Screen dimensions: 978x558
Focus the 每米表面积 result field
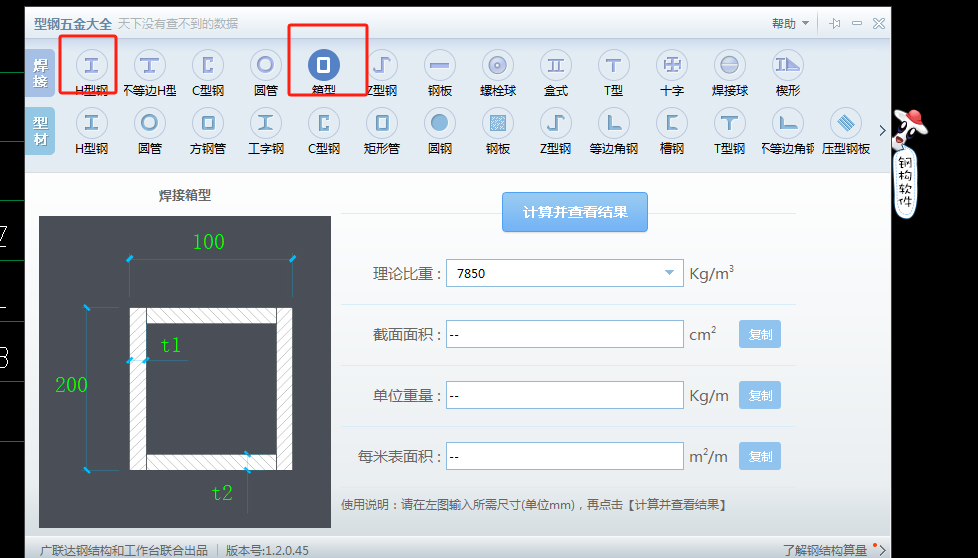pyautogui.click(x=565, y=456)
